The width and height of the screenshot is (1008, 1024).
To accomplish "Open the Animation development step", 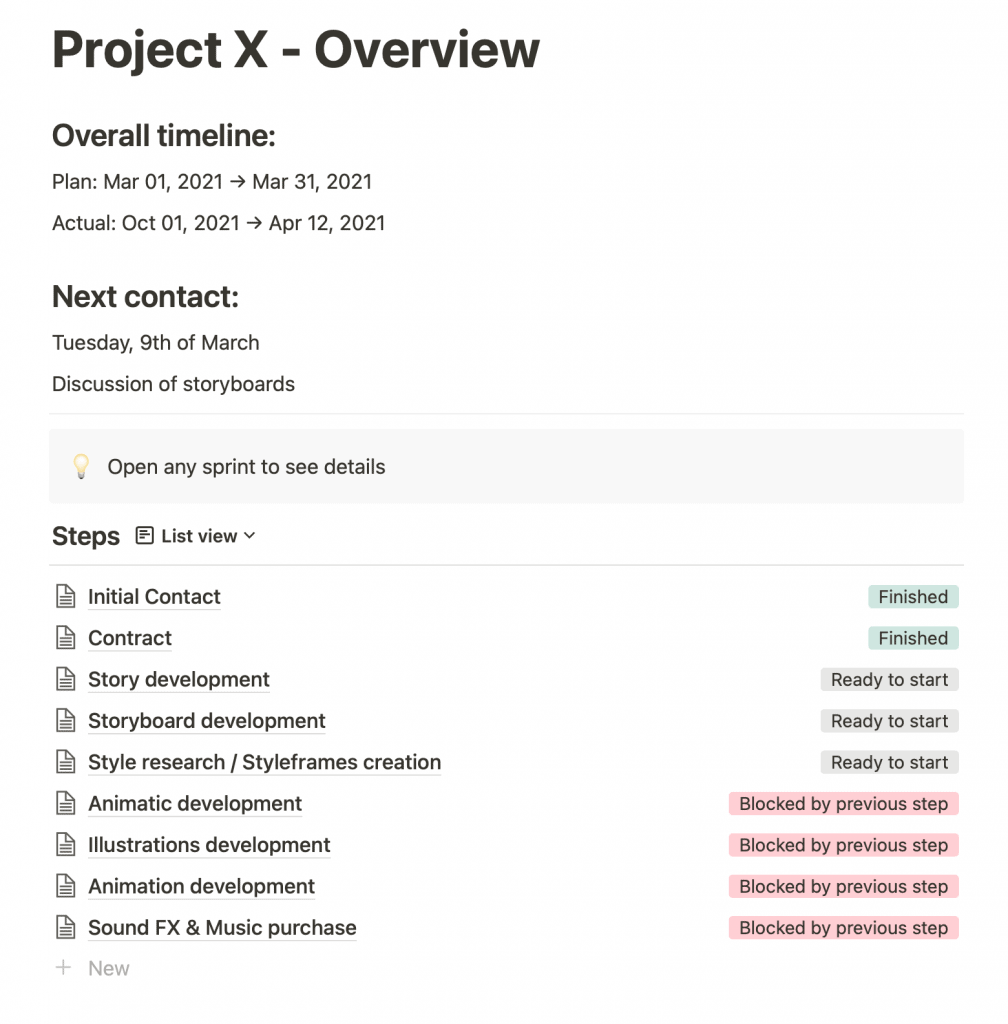I will (x=201, y=886).
